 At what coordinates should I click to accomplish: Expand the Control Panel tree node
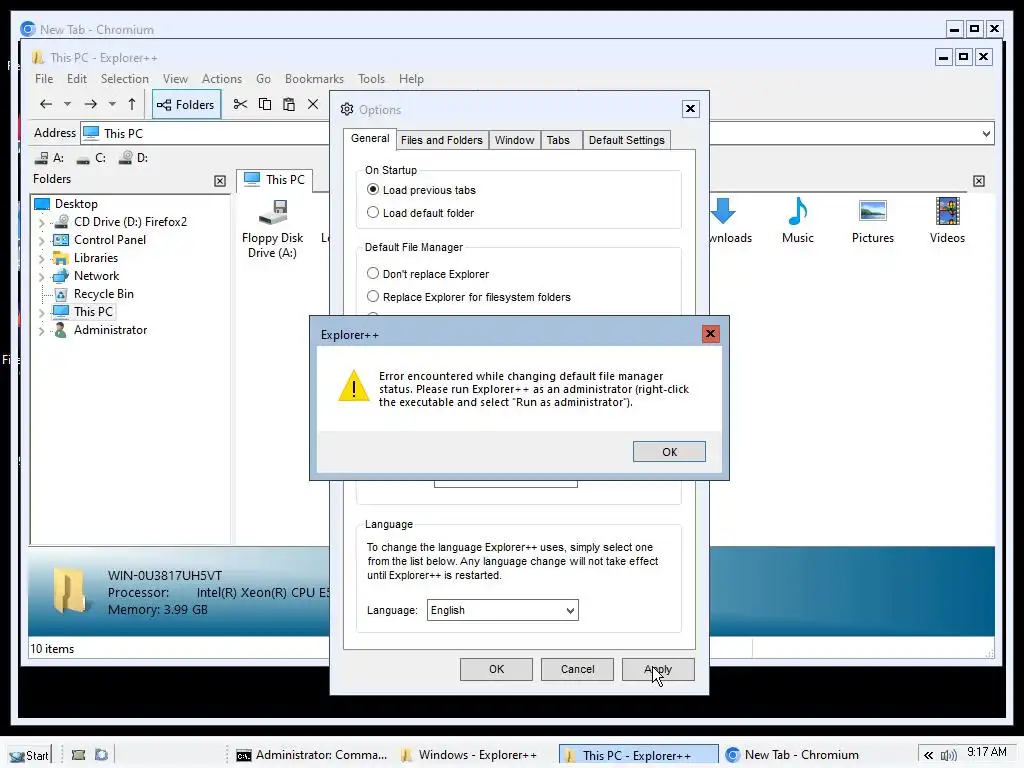[x=41, y=241]
